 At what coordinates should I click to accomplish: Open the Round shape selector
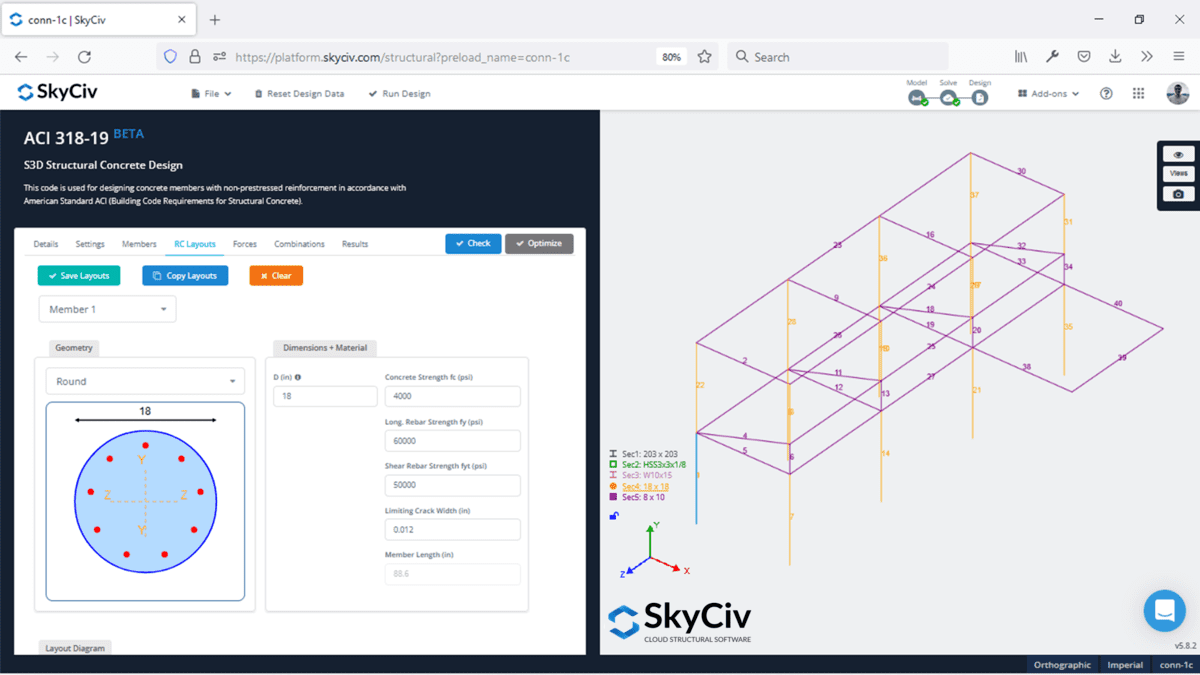tap(144, 381)
